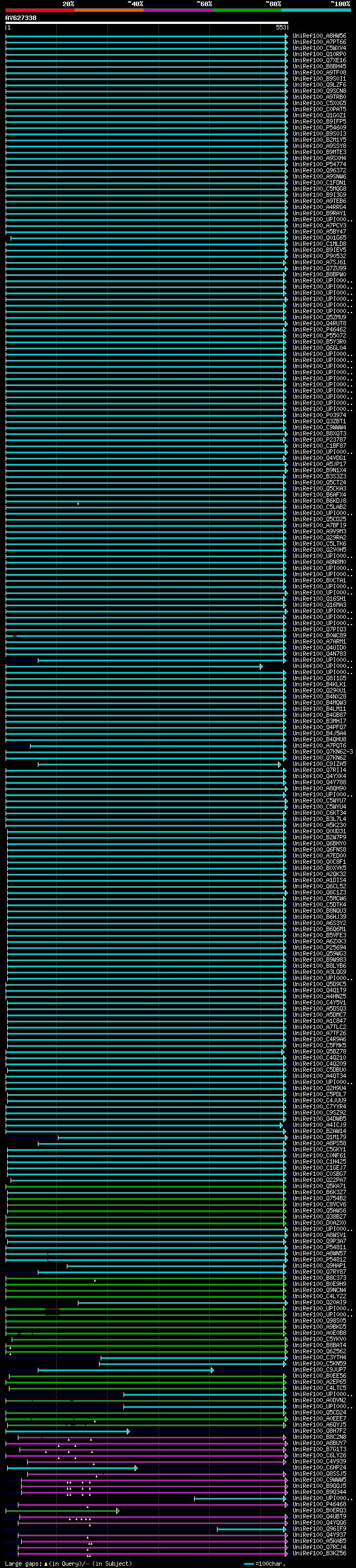Select the UniRef100_P90532 label
Viewport: 356px width, 1568px height.
tap(319, 256)
